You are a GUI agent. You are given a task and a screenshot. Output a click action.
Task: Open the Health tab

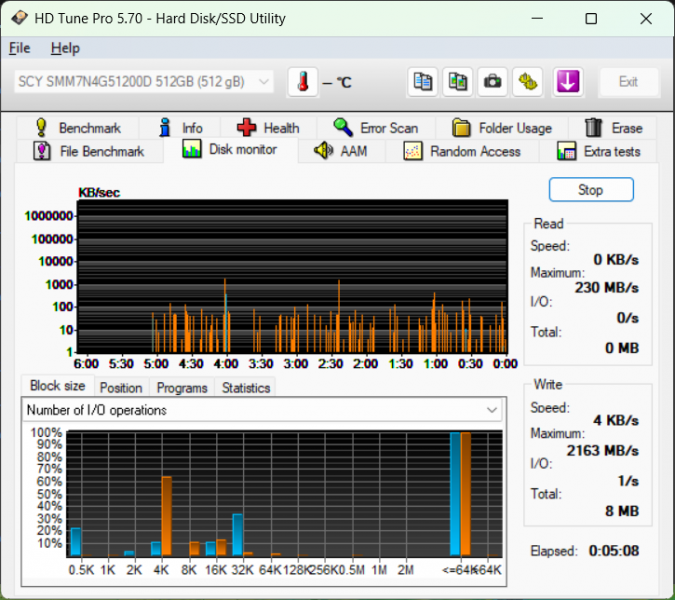269,128
